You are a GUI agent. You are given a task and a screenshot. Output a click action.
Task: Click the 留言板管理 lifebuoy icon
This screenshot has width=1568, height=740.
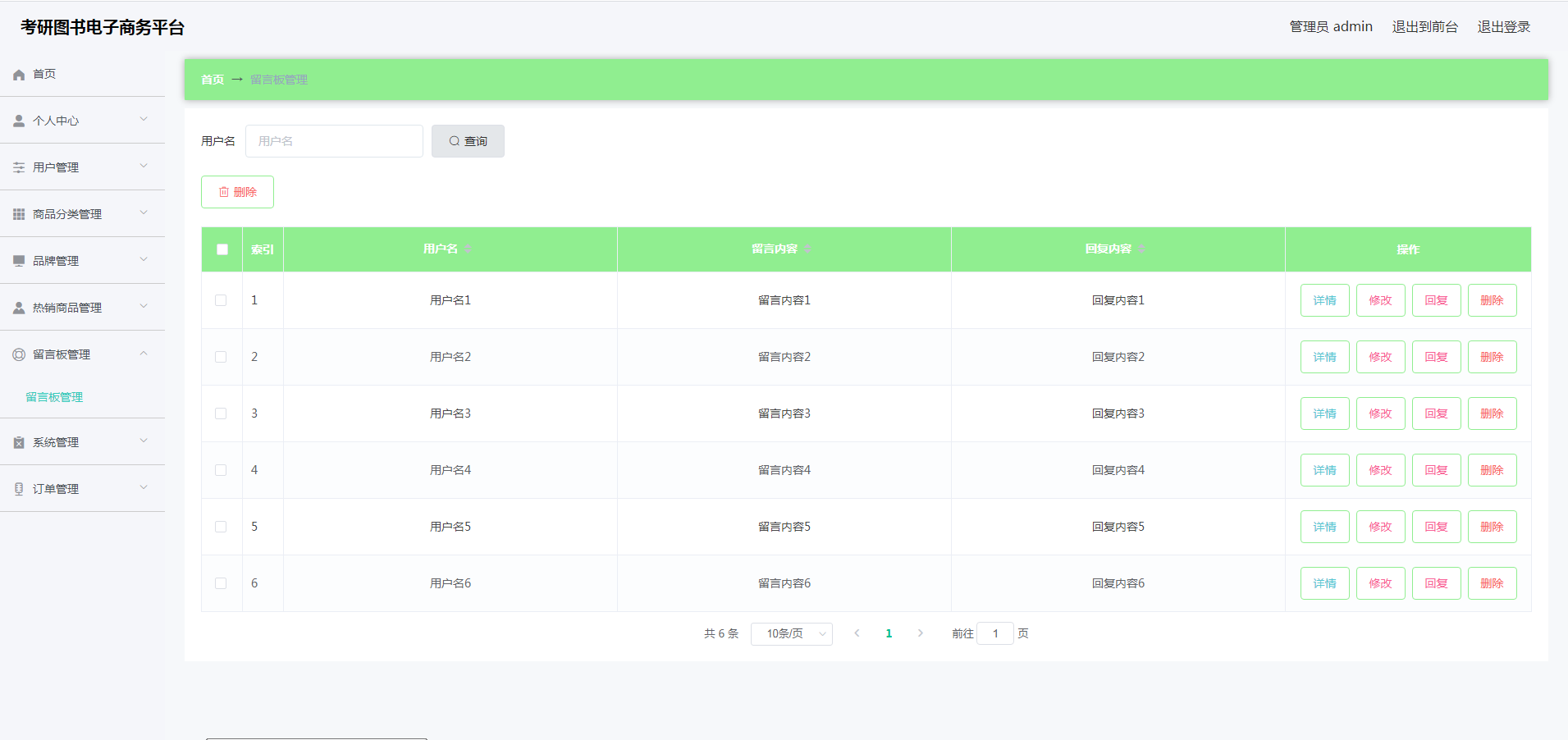click(19, 354)
